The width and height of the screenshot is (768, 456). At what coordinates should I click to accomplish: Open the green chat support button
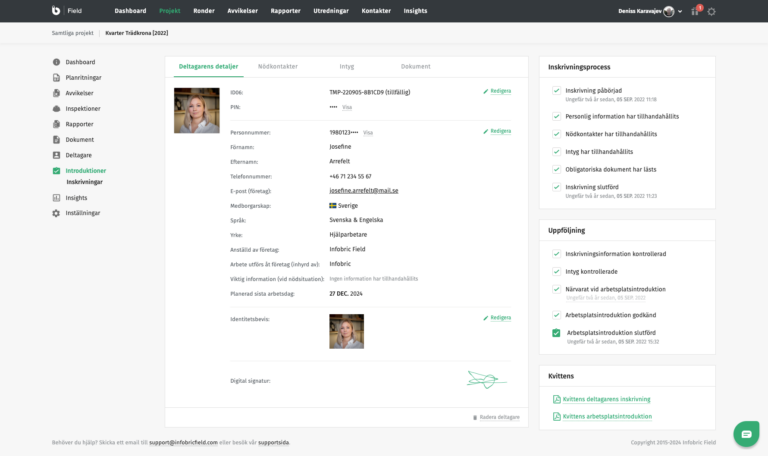point(744,433)
